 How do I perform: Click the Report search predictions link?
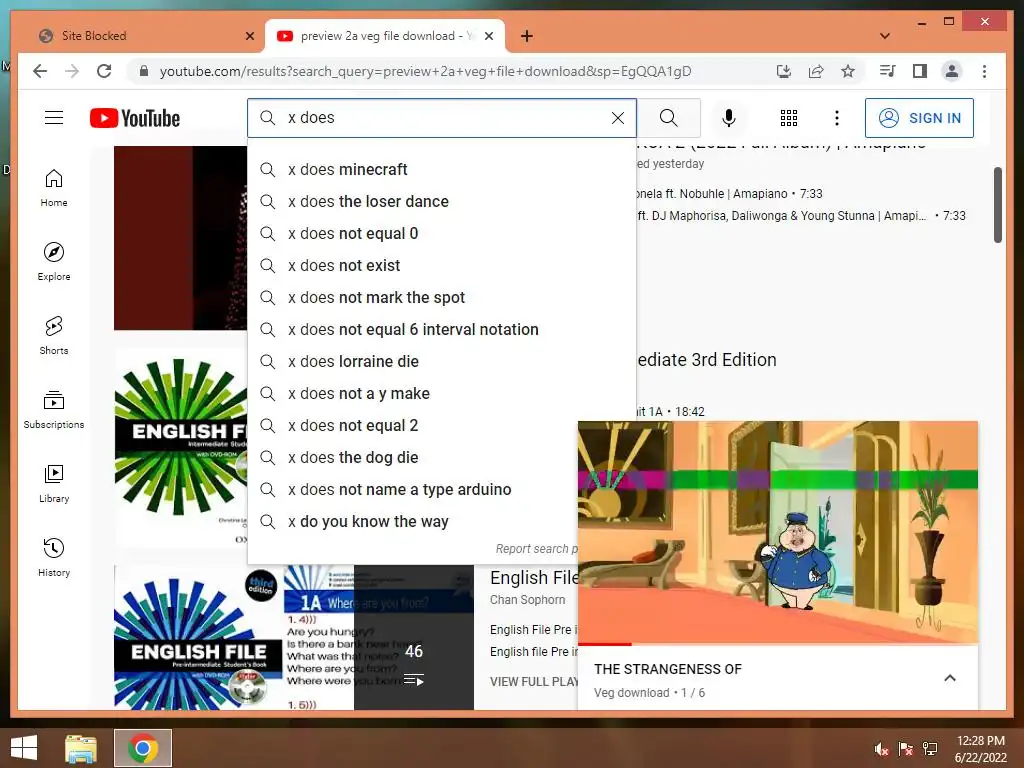pos(536,549)
